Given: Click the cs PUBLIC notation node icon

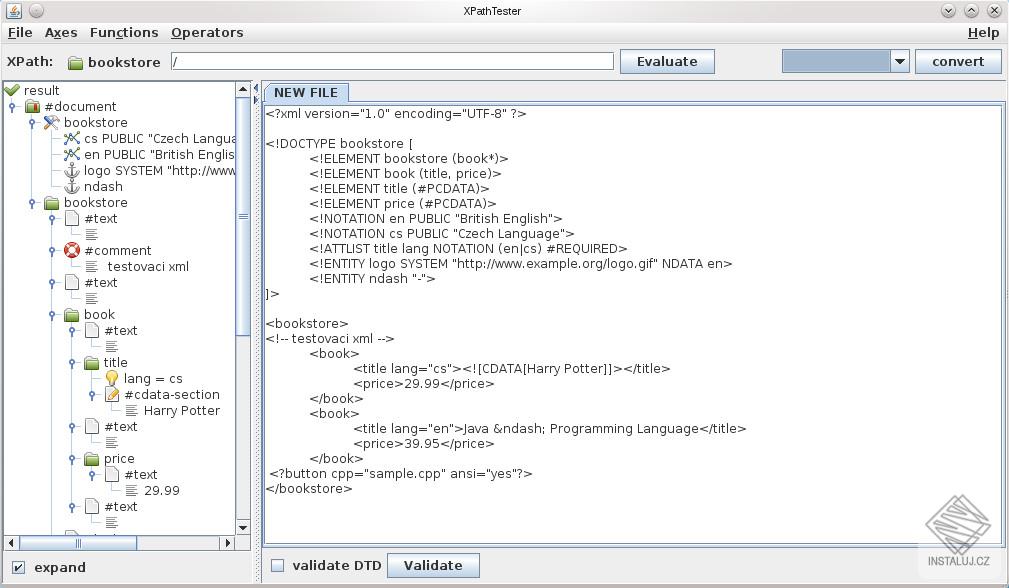Looking at the screenshot, I should (x=73, y=138).
